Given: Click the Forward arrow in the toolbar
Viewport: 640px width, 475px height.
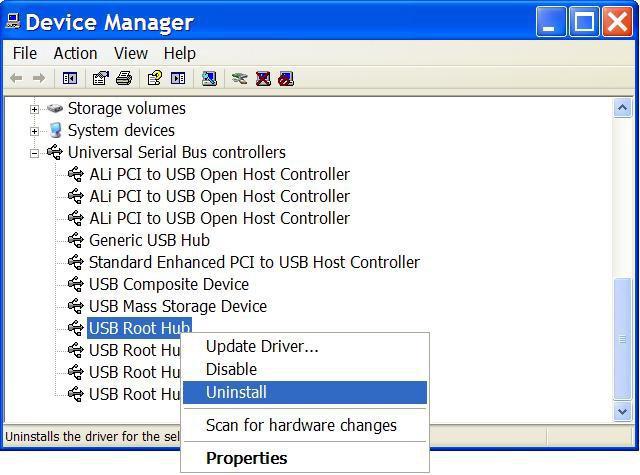Looking at the screenshot, I should click(39, 78).
